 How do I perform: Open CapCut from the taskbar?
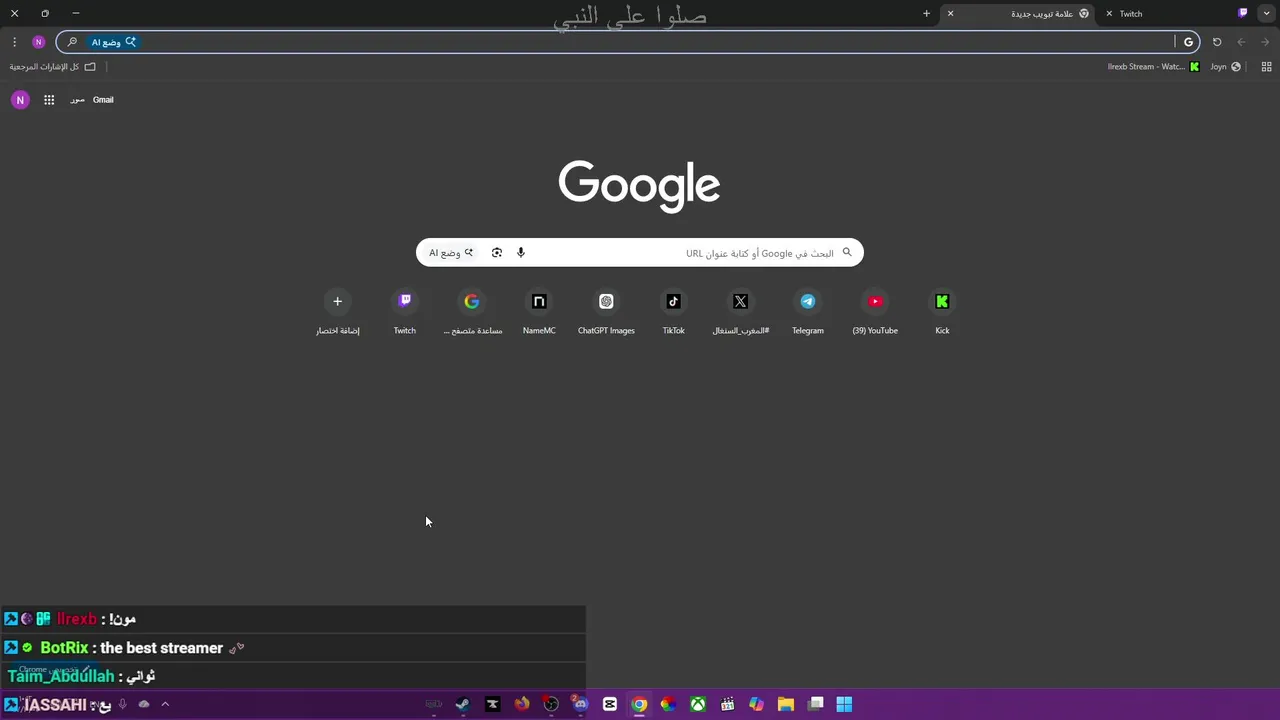click(610, 704)
